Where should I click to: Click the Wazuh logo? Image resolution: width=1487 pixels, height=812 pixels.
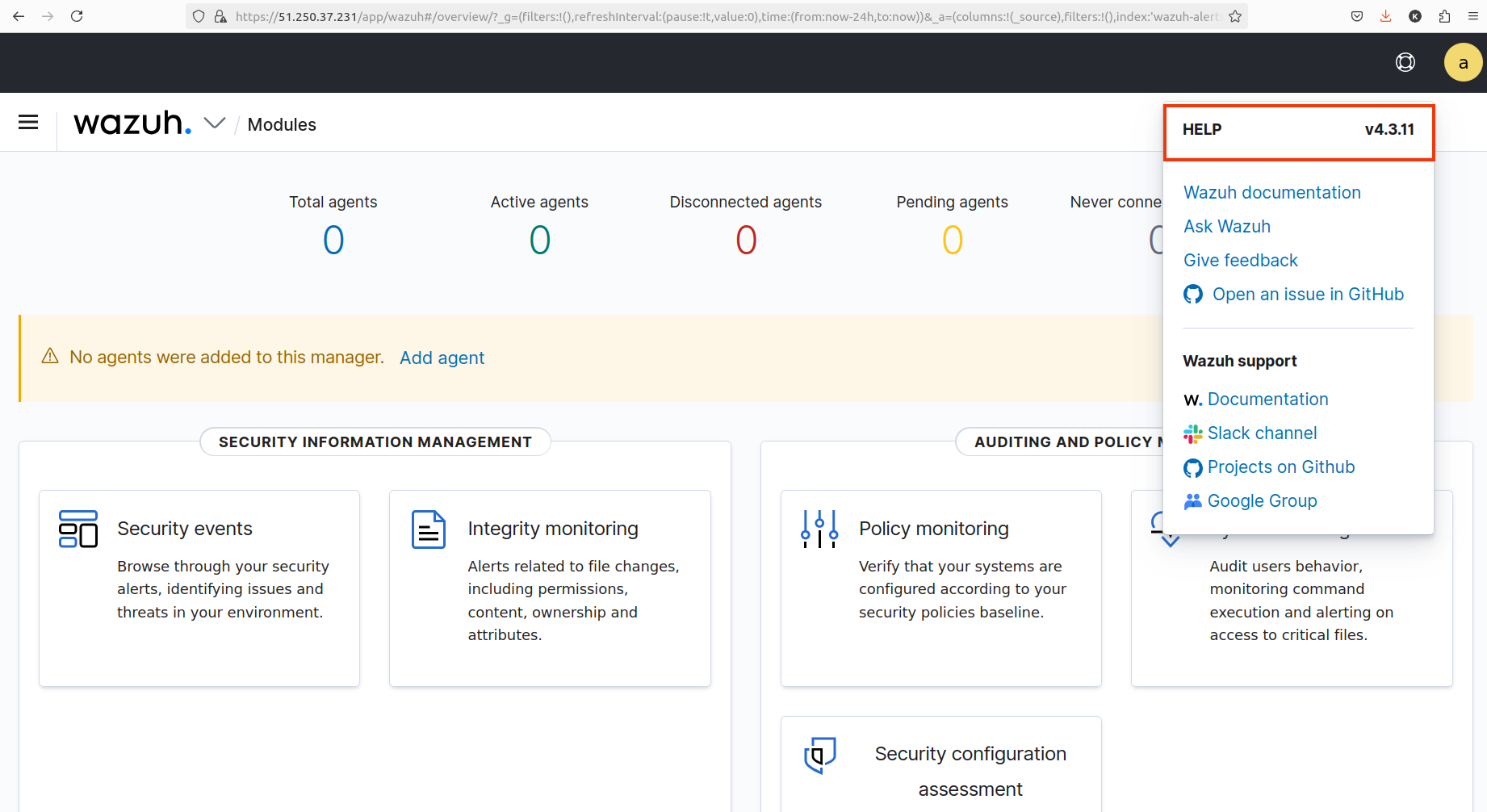click(132, 123)
